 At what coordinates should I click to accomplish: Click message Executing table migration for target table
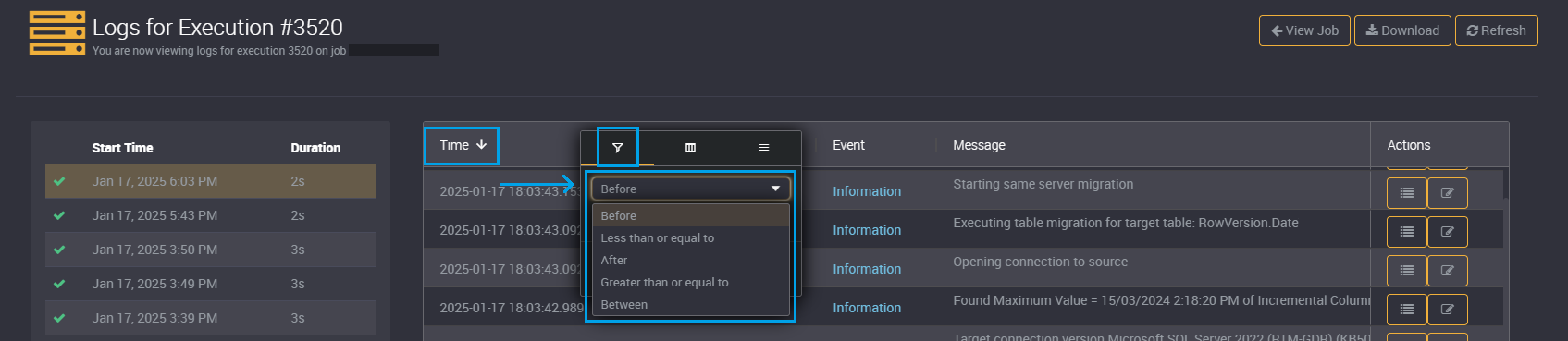(1125, 223)
